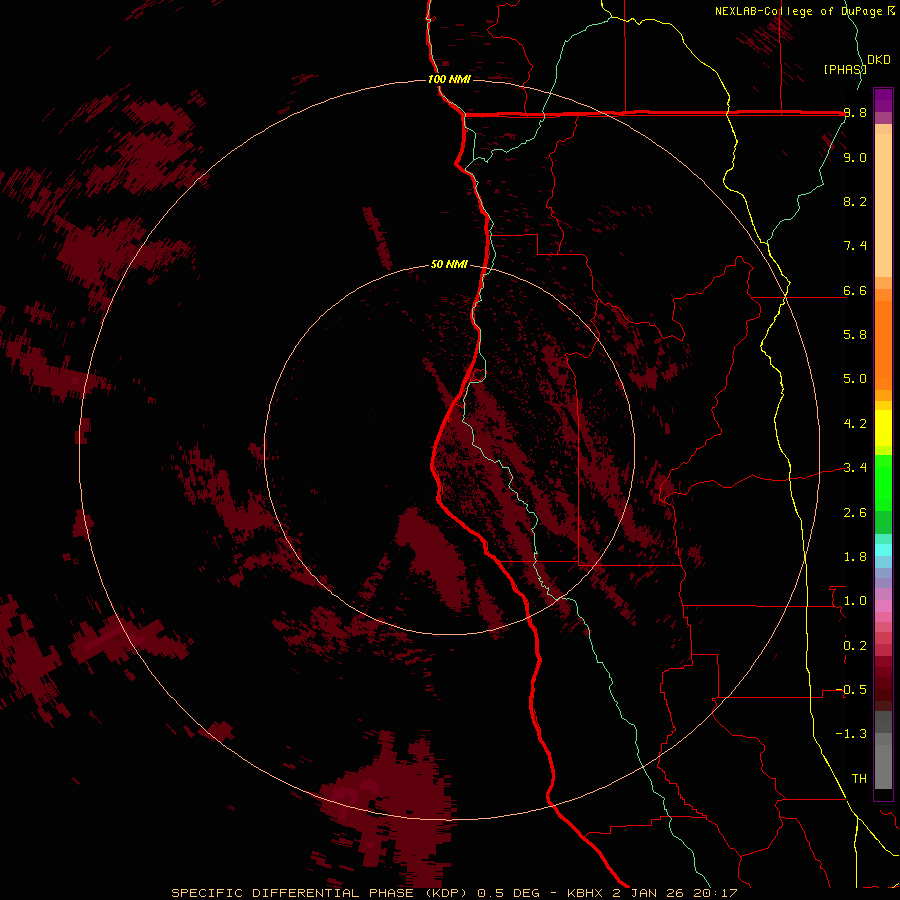The image size is (900, 900).
Task: Pick the peach segment of color bar
Action: pos(883,207)
